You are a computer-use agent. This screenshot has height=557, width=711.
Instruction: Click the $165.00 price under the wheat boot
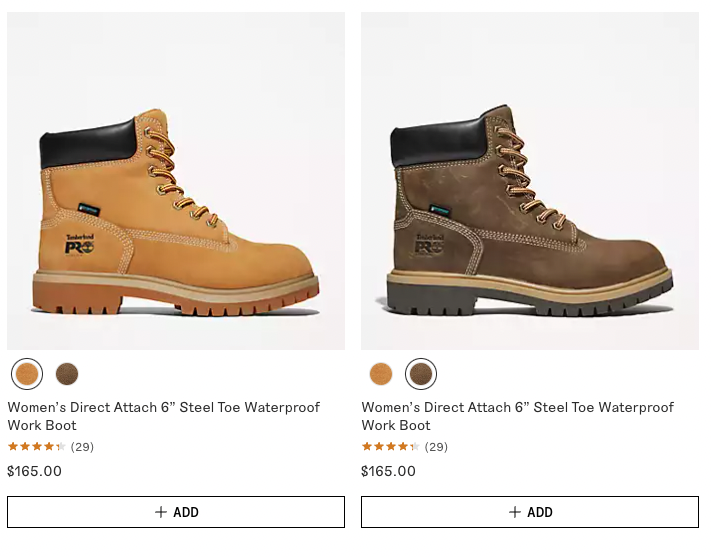(35, 471)
